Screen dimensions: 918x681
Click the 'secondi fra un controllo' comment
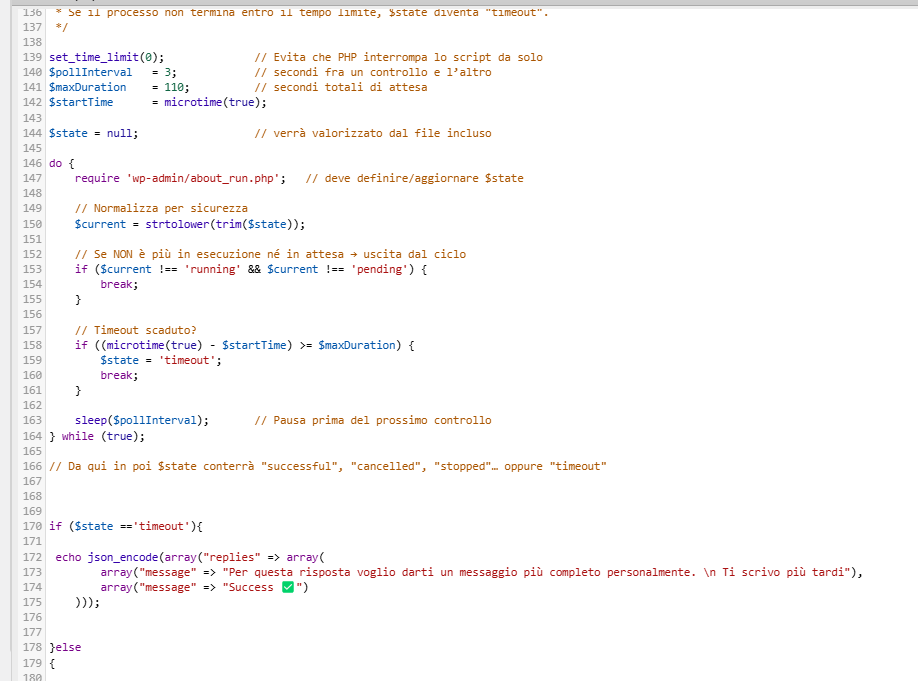[373, 73]
